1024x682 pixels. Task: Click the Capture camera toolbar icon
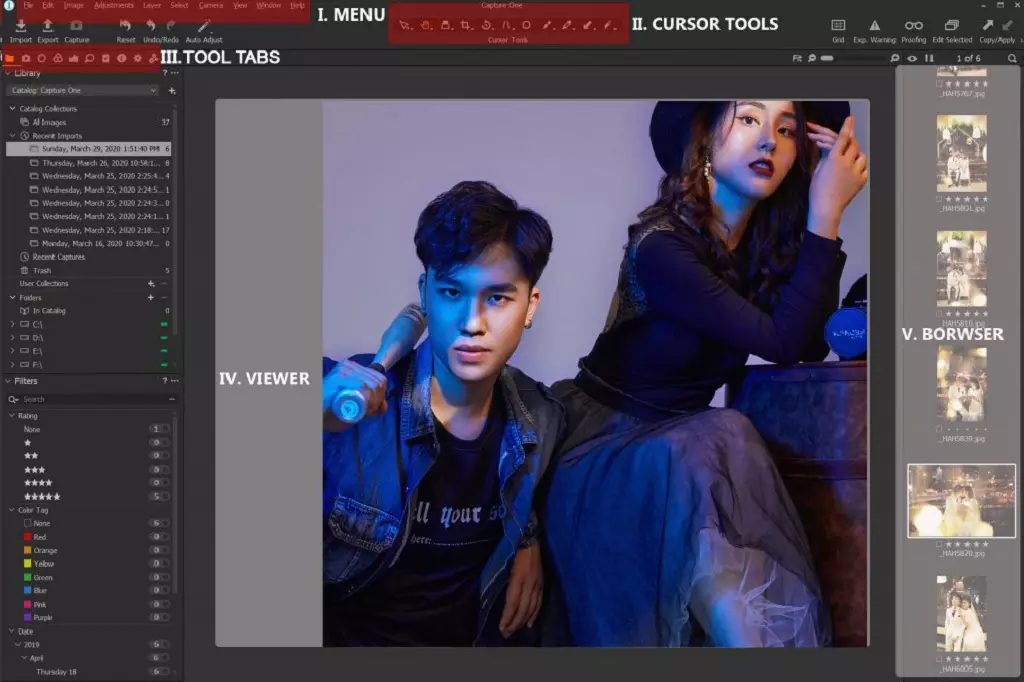(x=76, y=26)
